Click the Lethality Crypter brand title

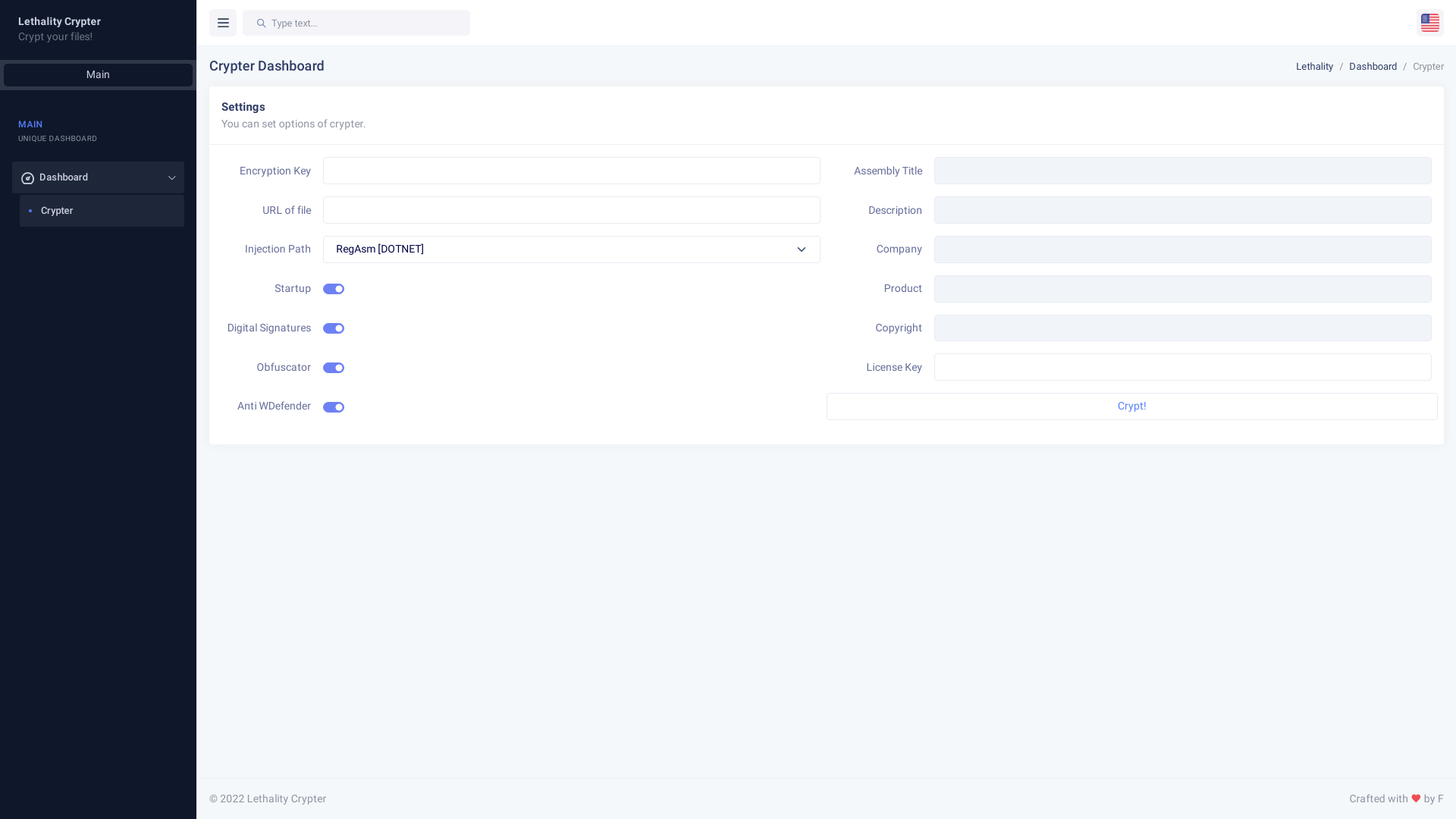pos(59,21)
